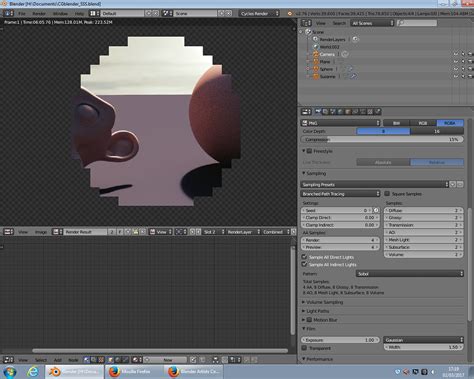The image size is (474, 379).
Task: Click the RenderLayers entry in the outliner
Action: point(332,39)
